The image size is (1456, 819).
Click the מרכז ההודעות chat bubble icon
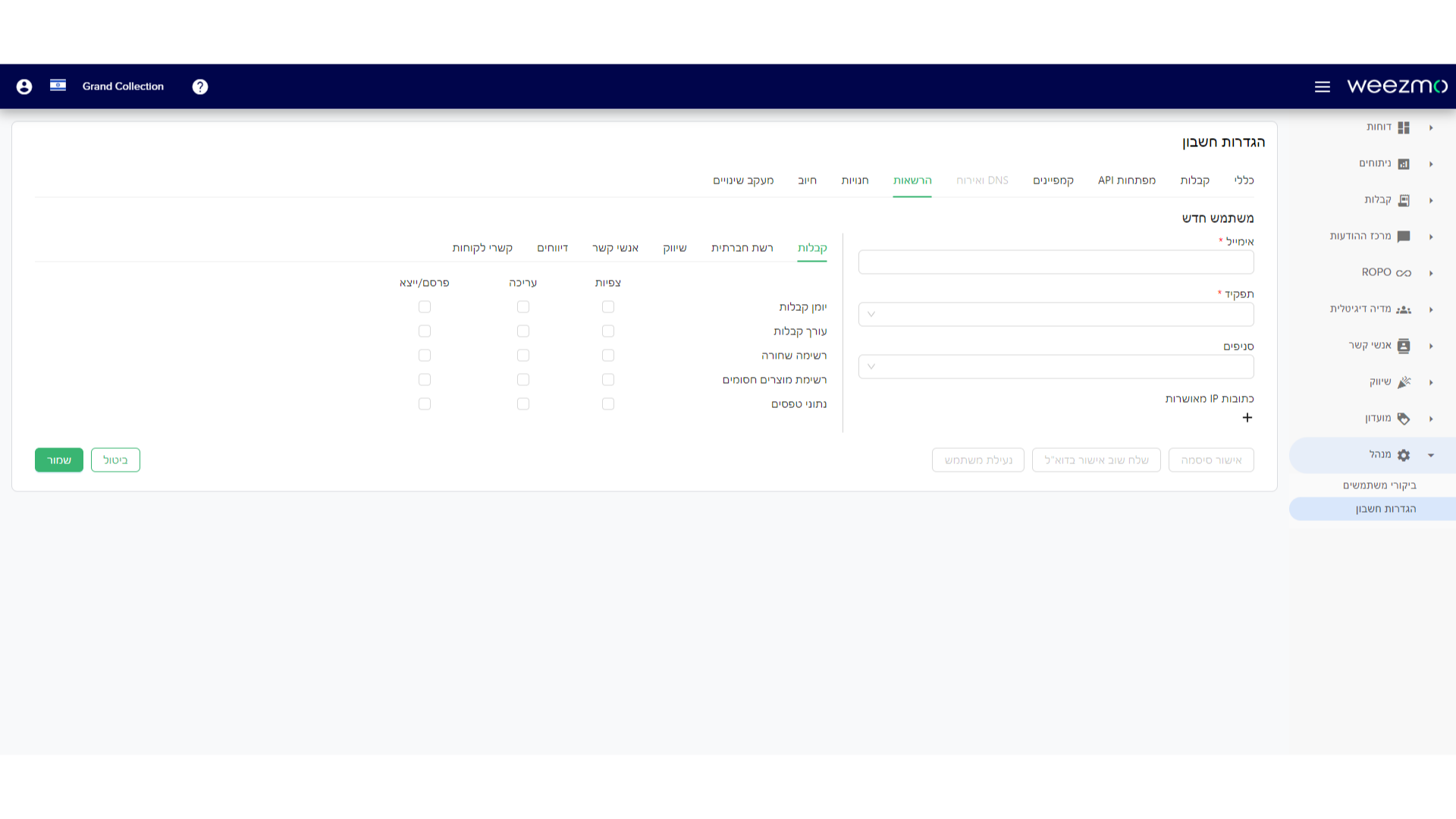1404,237
